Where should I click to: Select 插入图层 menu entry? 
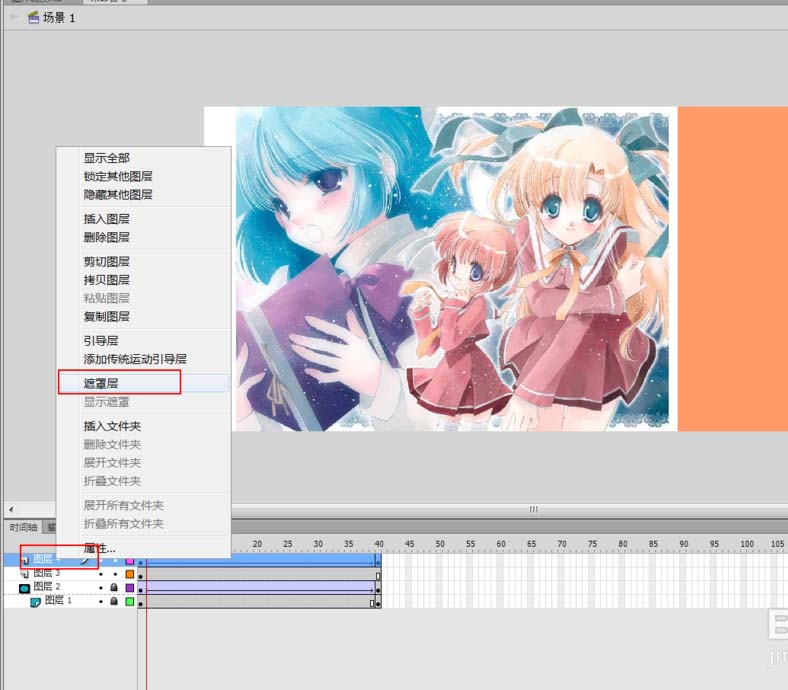pyautogui.click(x=107, y=219)
